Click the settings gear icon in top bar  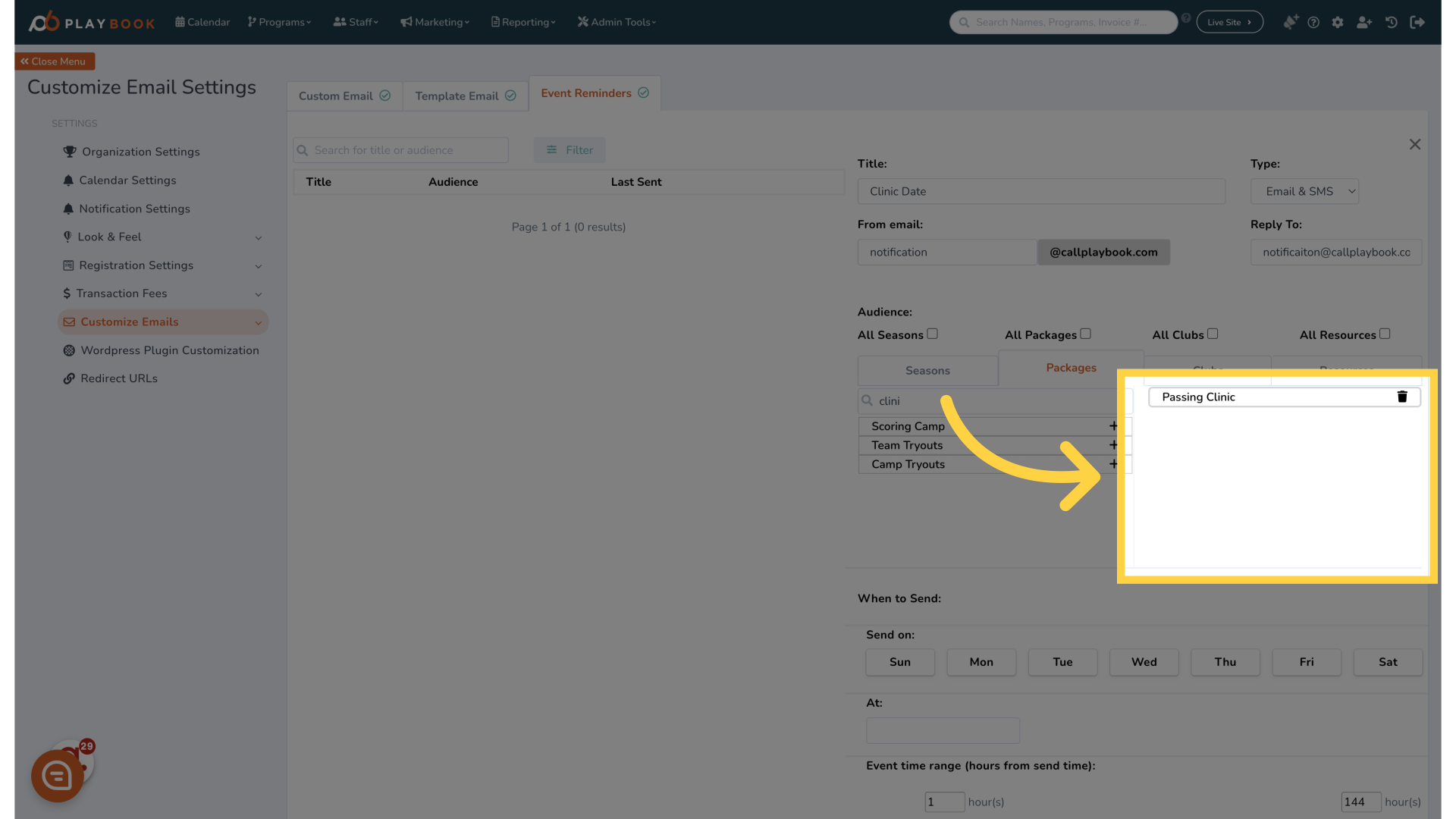[x=1338, y=22]
